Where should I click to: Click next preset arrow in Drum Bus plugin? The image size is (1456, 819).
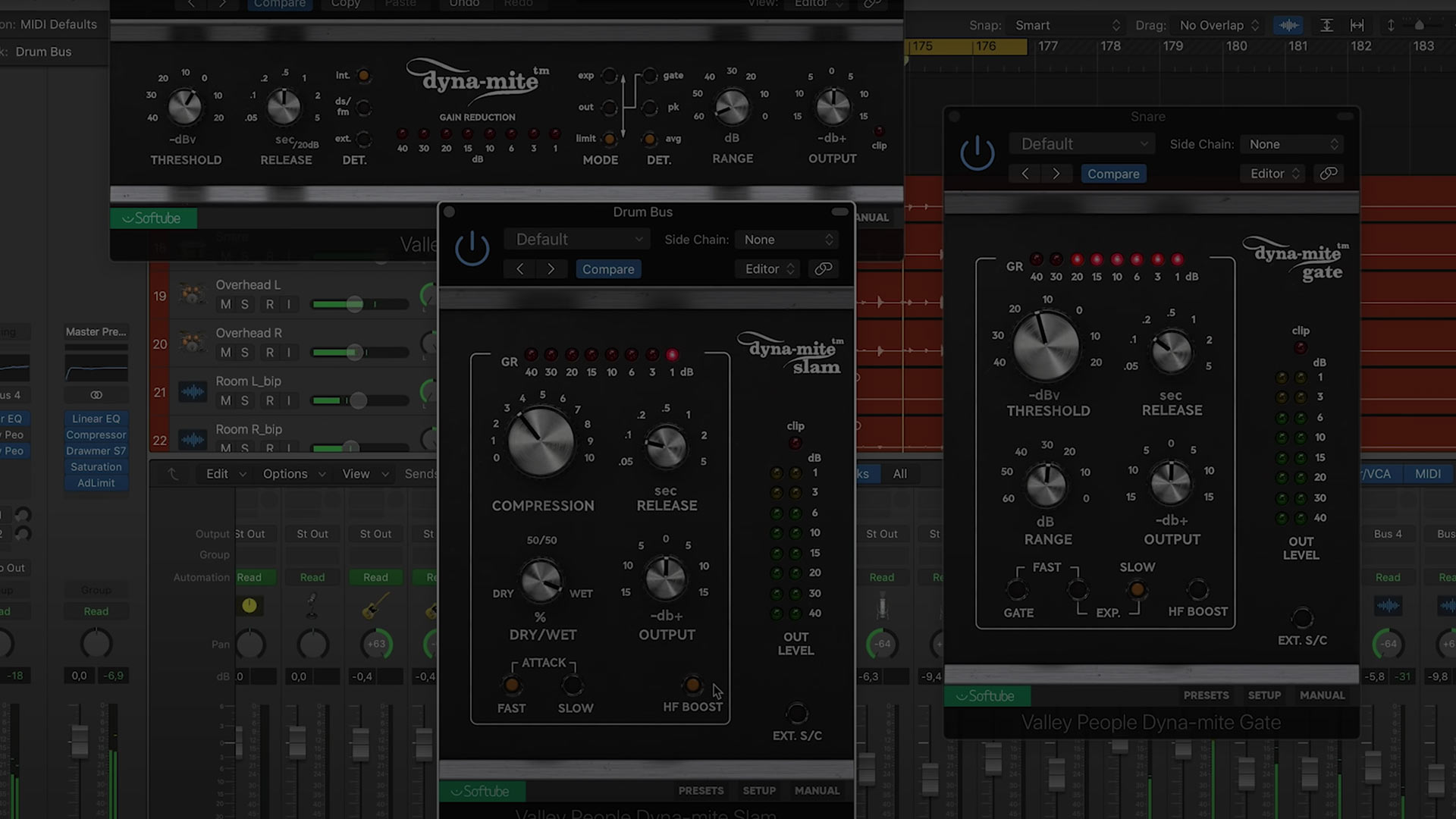pos(551,269)
